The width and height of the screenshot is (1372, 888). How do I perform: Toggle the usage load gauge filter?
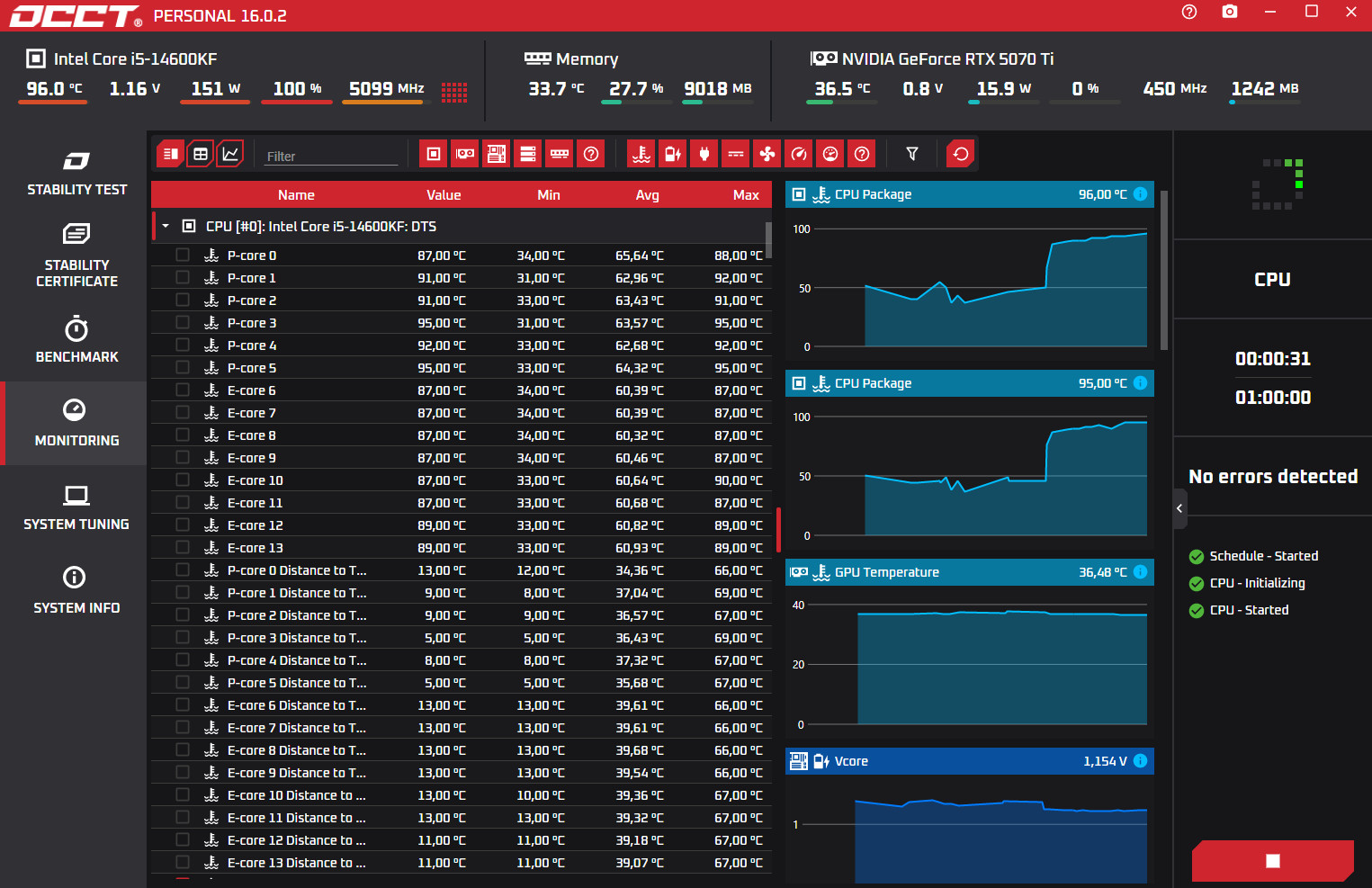pyautogui.click(x=830, y=154)
